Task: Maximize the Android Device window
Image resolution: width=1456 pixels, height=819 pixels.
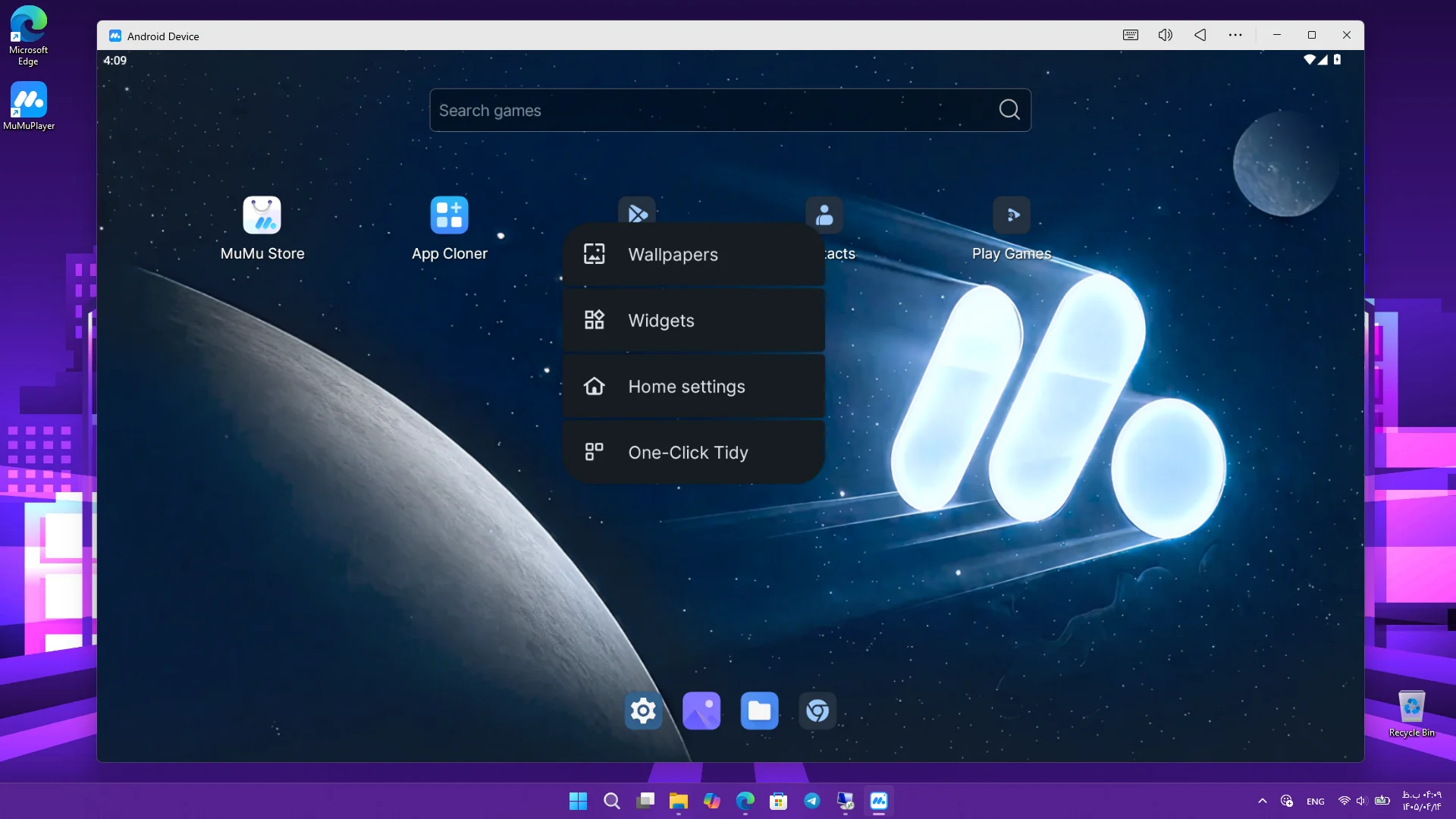Action: pos(1312,35)
